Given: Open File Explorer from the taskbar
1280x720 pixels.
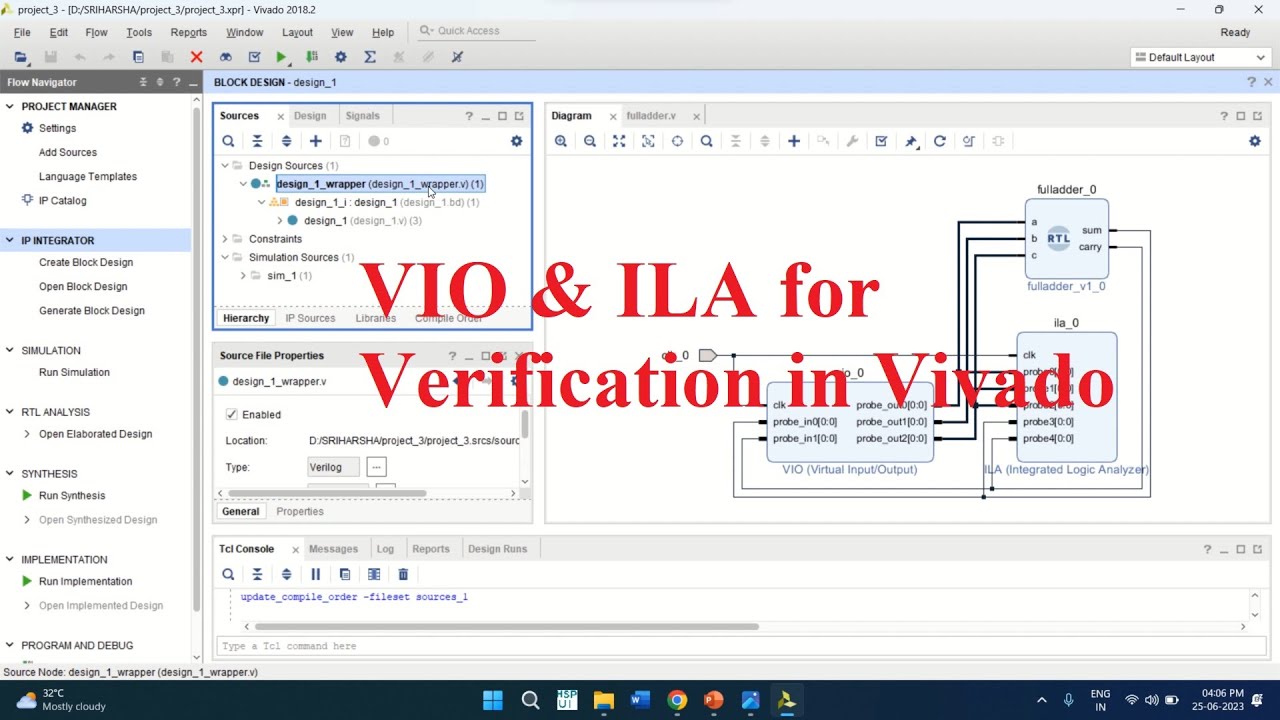Looking at the screenshot, I should 603,700.
